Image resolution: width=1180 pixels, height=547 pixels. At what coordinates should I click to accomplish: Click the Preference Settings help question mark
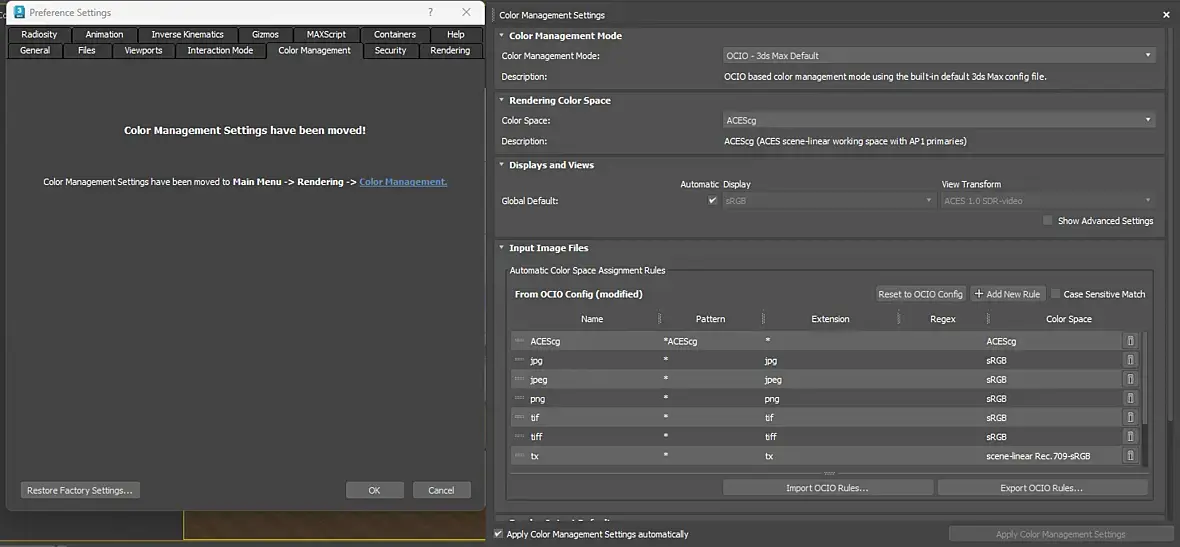click(431, 12)
